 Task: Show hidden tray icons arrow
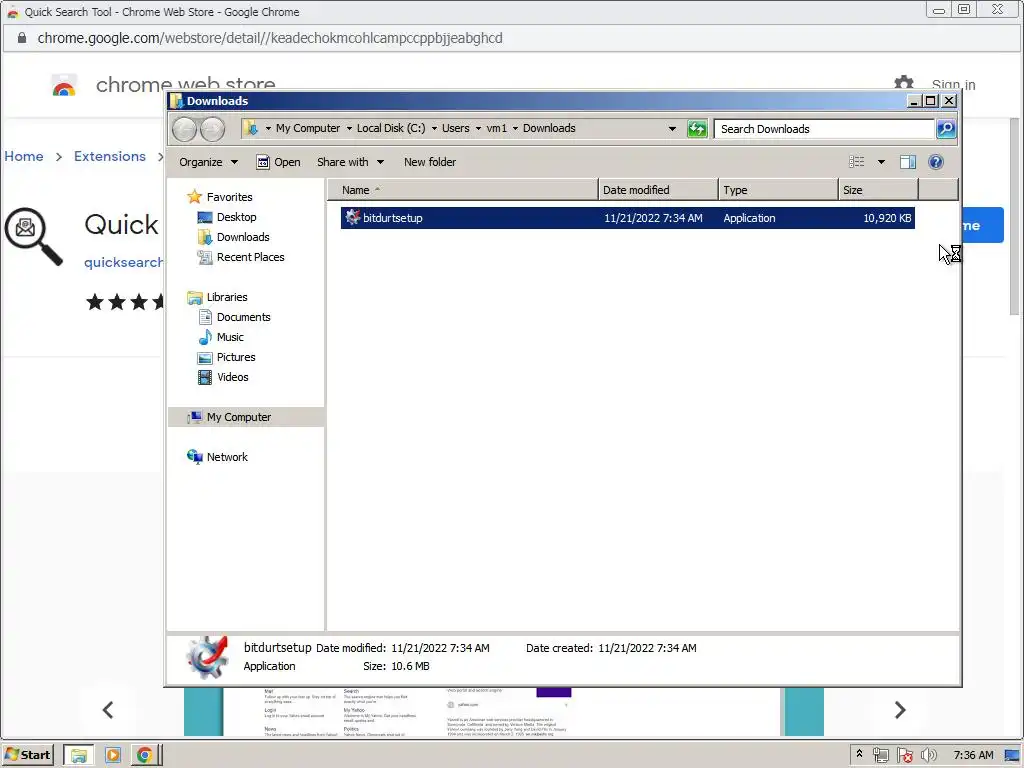tap(859, 754)
